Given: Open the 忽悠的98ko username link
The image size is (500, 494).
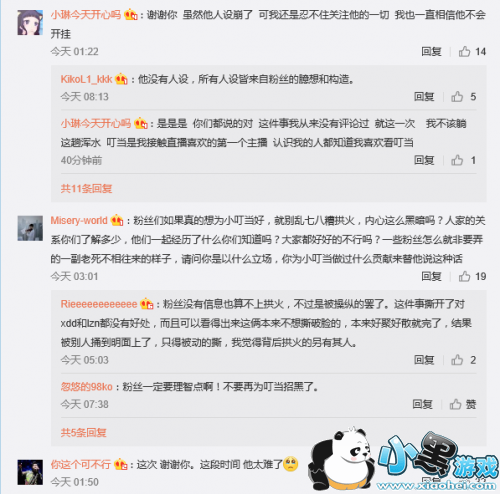Looking at the screenshot, I should click(87, 387).
